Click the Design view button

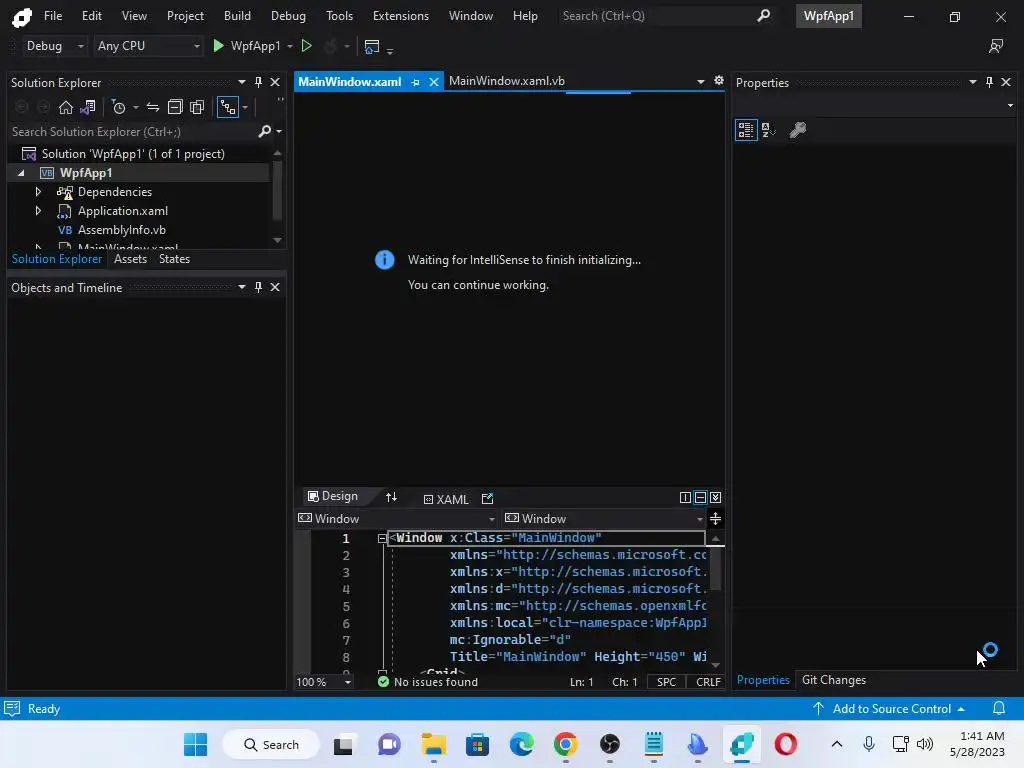333,496
